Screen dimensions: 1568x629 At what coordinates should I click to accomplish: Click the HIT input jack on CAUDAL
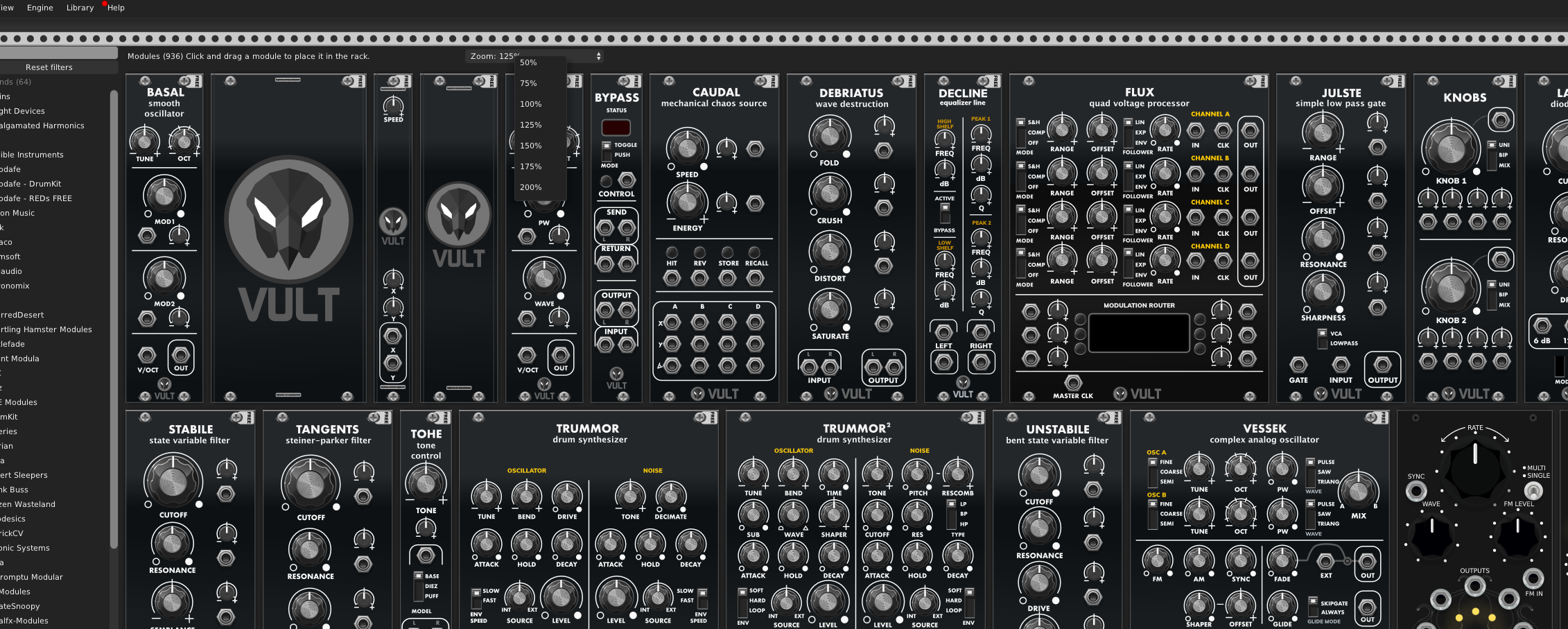(x=672, y=278)
